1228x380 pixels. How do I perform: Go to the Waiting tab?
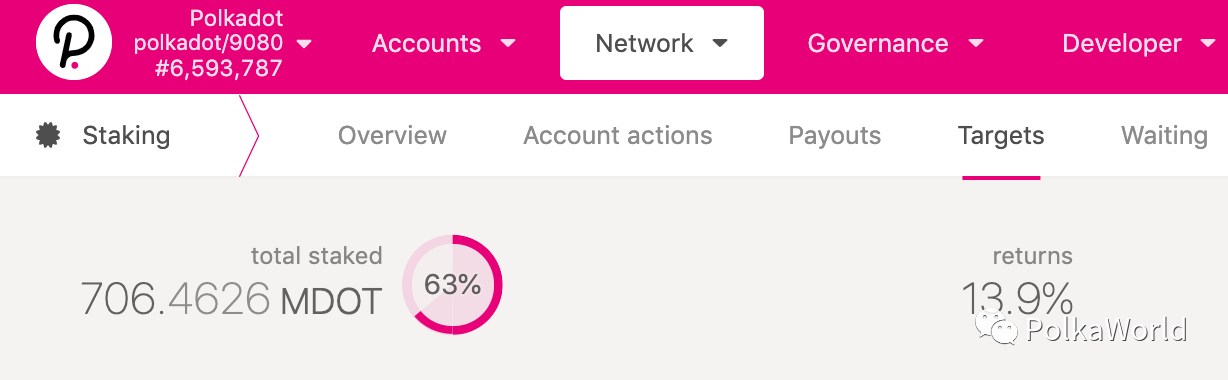coord(1165,135)
